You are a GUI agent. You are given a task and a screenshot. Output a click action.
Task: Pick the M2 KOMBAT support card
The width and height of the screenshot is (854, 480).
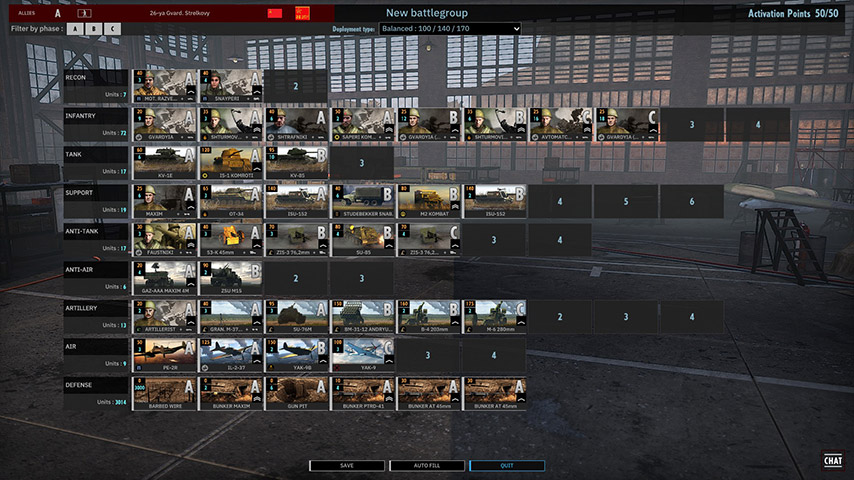(428, 202)
